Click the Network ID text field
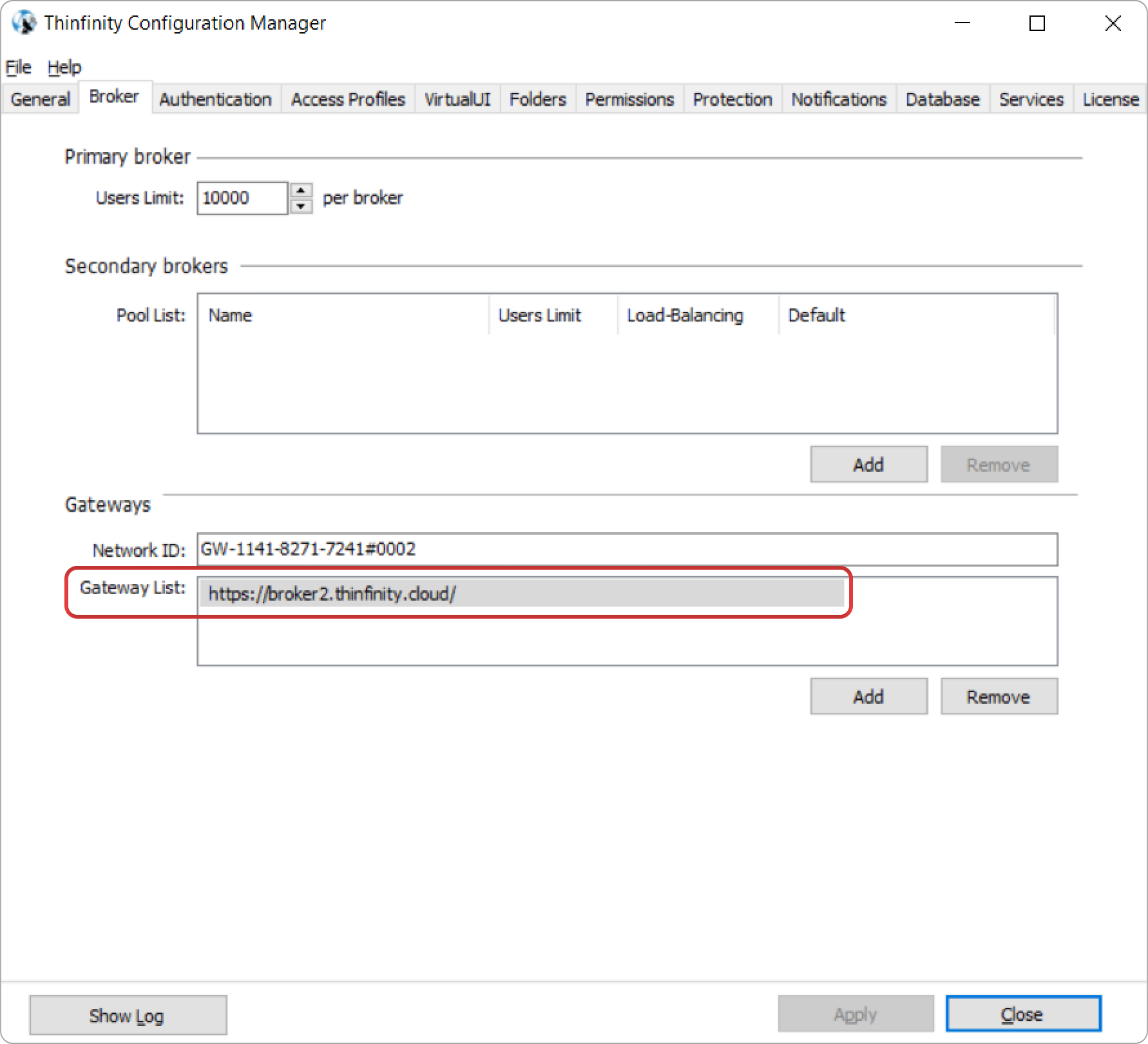This screenshot has height=1044, width=1148. click(627, 550)
